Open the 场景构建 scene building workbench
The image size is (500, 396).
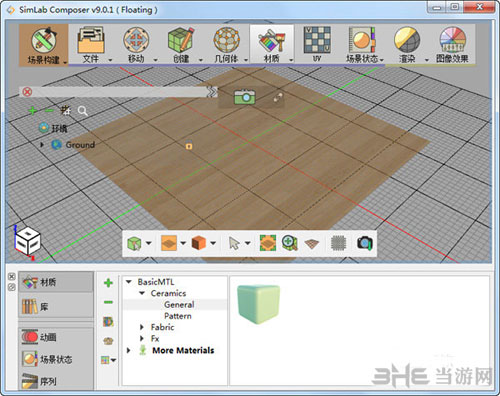click(x=43, y=45)
